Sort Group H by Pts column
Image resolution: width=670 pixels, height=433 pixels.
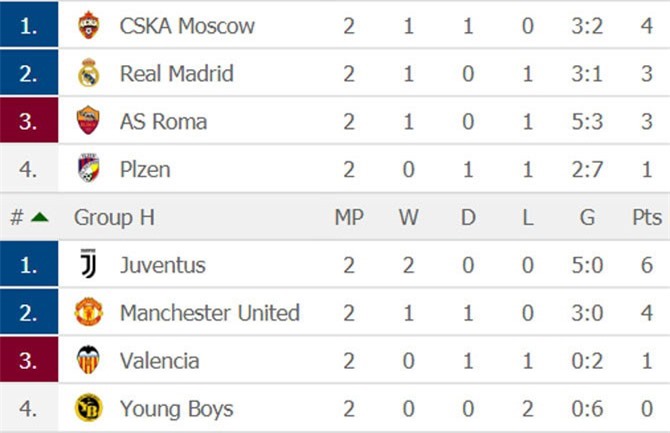pyautogui.click(x=647, y=217)
